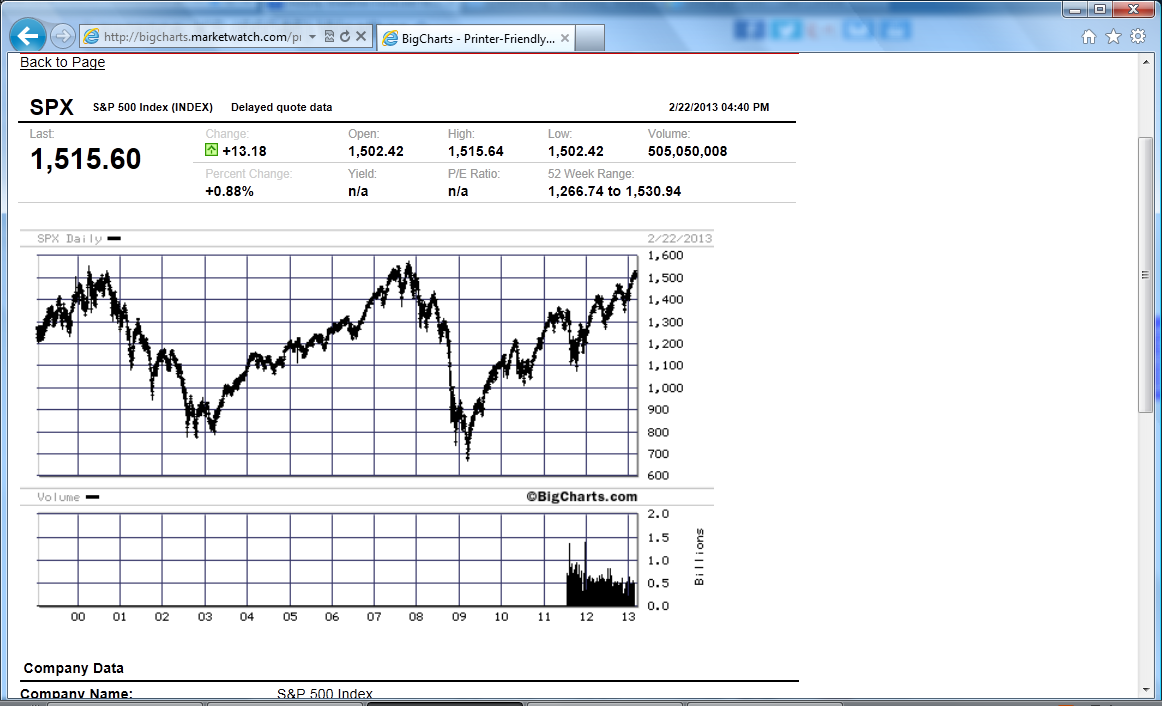Viewport: 1162px width, 706px height.
Task: Click the Company Name value S&P 500 Index
Action: point(325,694)
